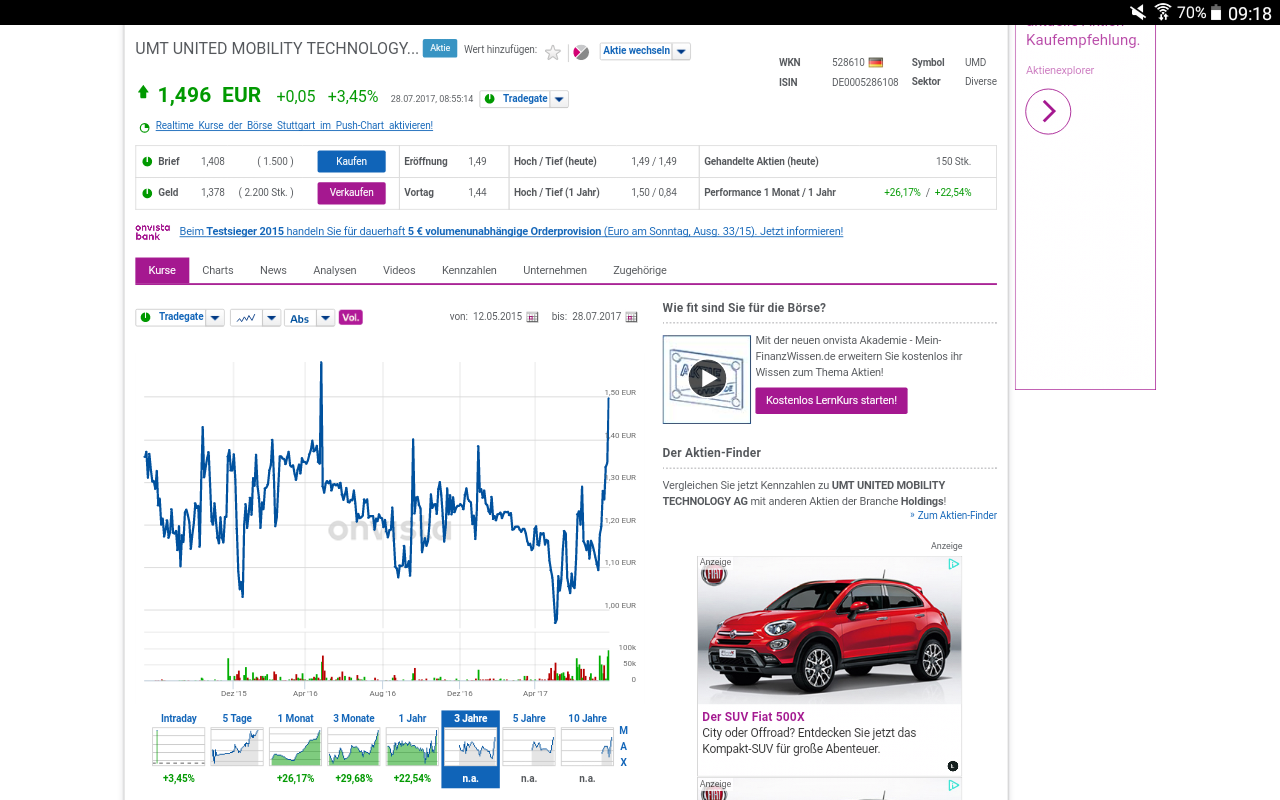Click Kostenlos LernKurs starten button
Image resolution: width=1280 pixels, height=800 pixels.
831,401
